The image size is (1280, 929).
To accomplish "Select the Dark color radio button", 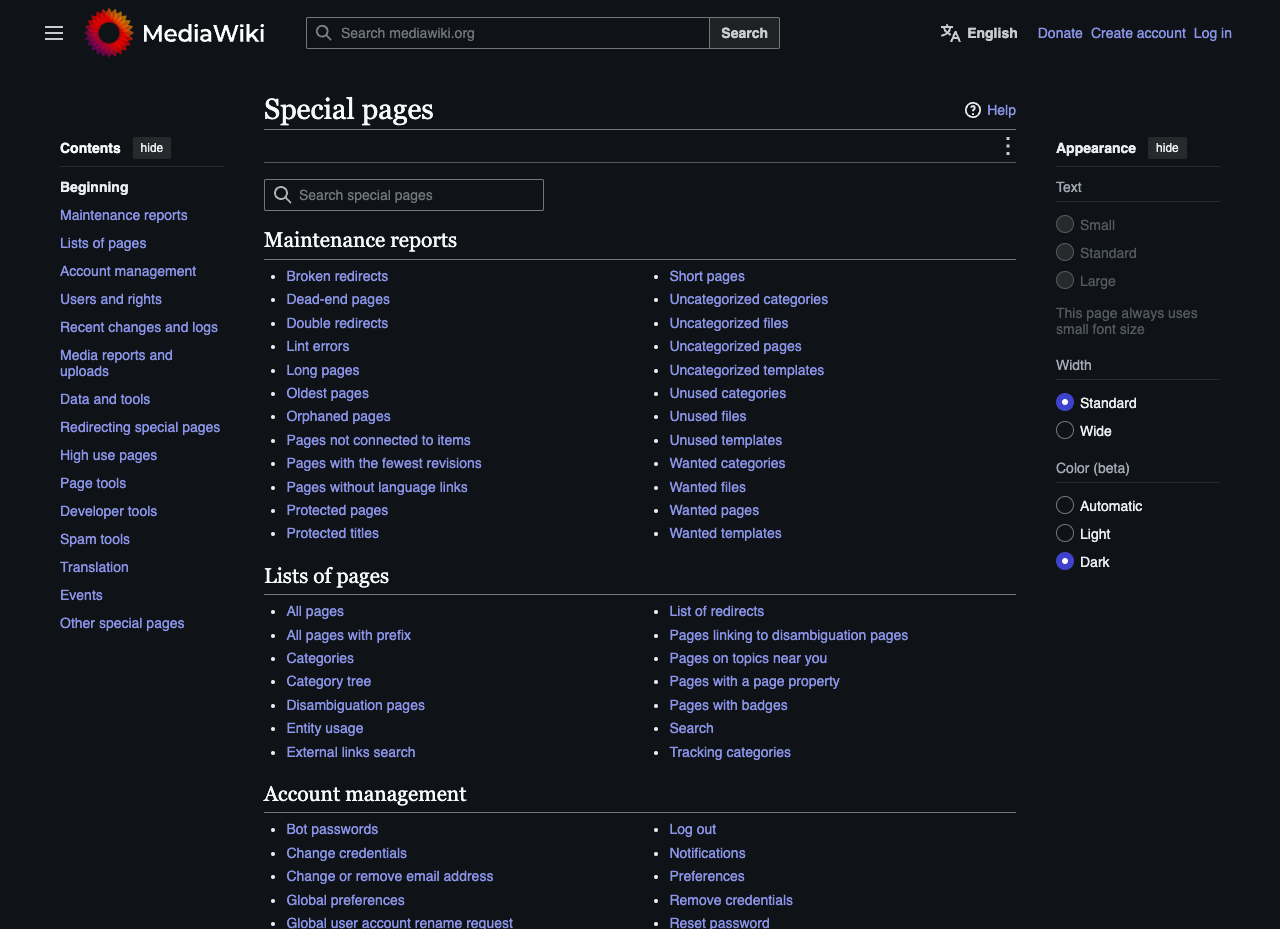I will (x=1065, y=561).
